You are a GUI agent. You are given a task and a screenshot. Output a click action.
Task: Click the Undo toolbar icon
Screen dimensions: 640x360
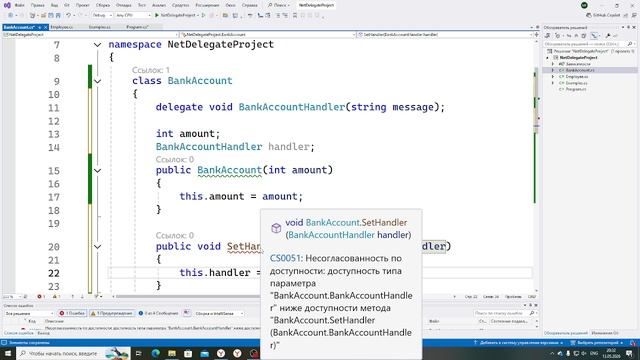69,15
